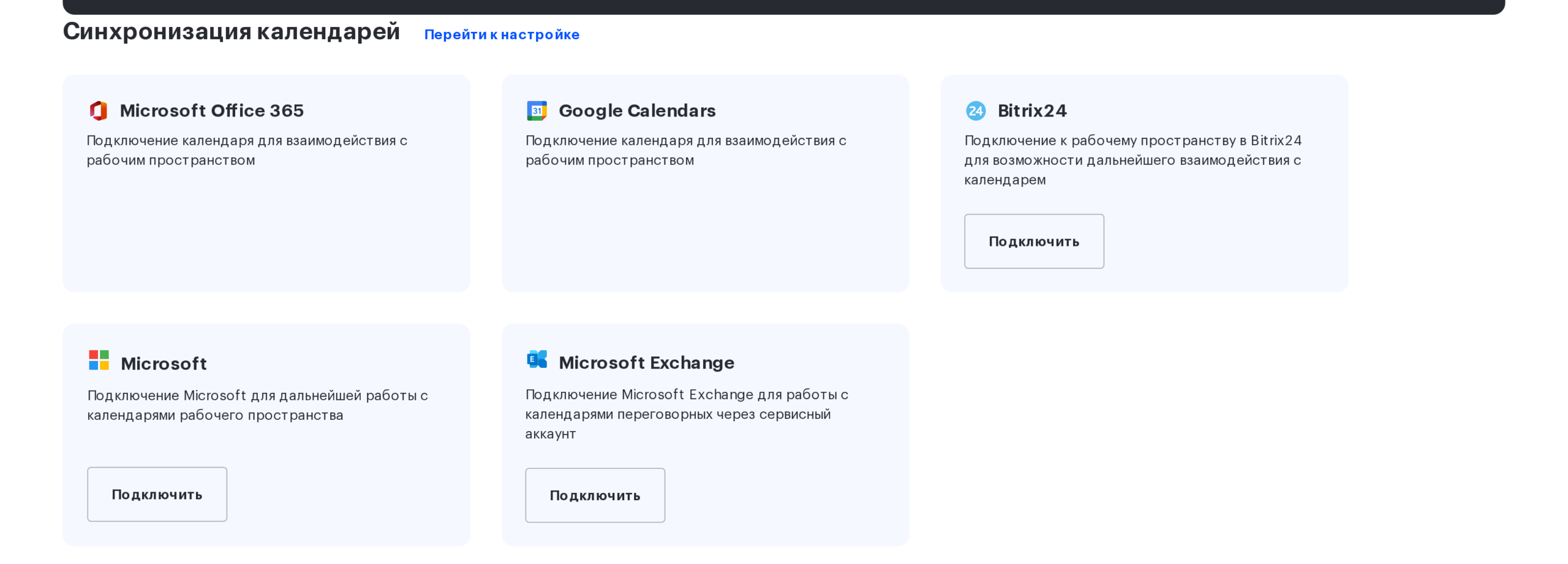1568x564 pixels.
Task: Click the Microsoft description about календарями рабочего пространства
Action: tap(257, 405)
